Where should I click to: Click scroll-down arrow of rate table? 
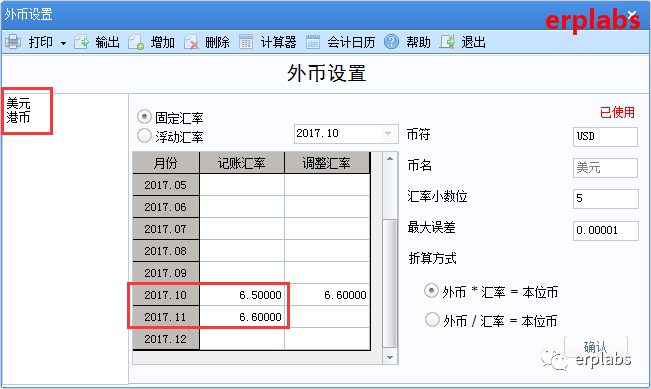tap(390, 357)
